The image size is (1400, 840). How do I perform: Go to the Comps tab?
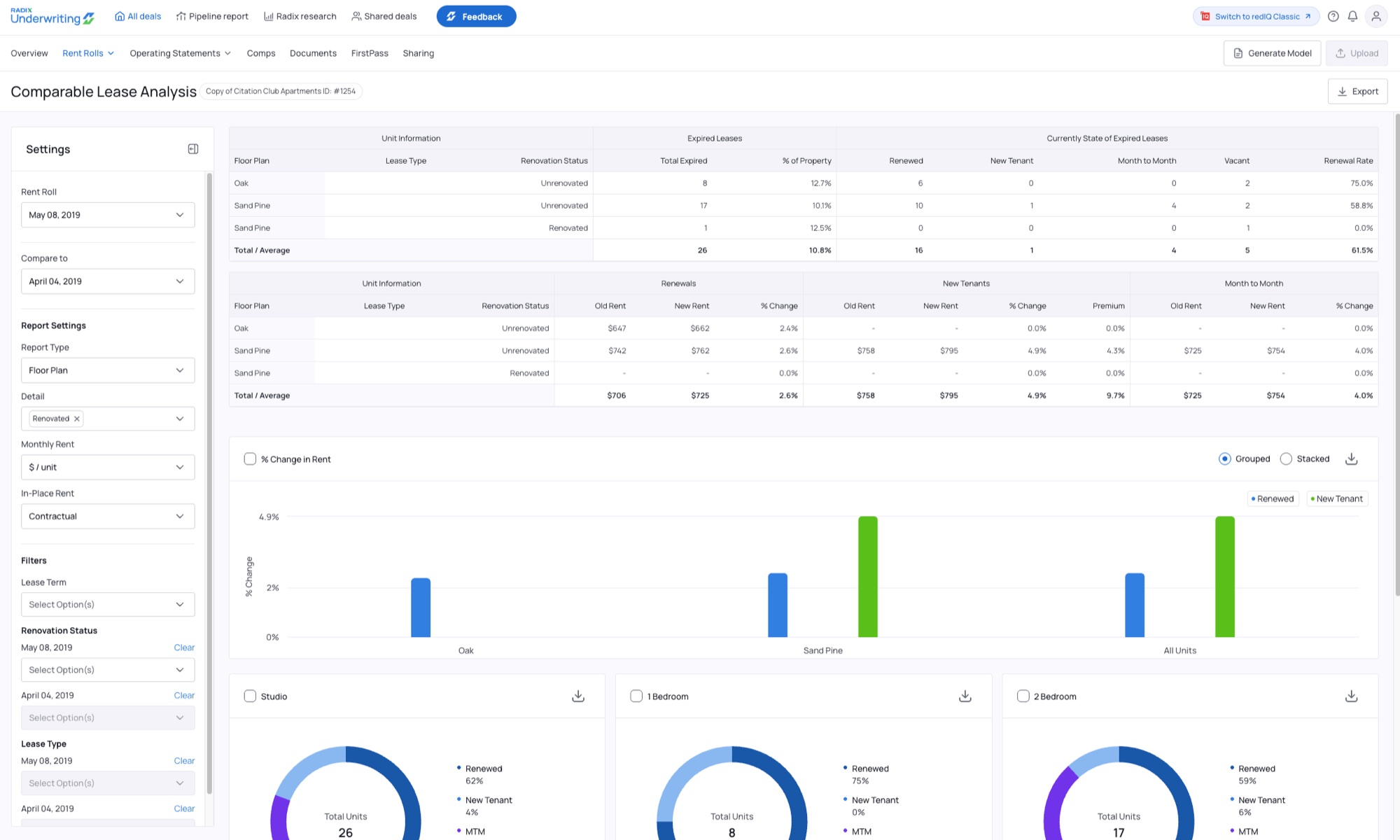pos(261,53)
